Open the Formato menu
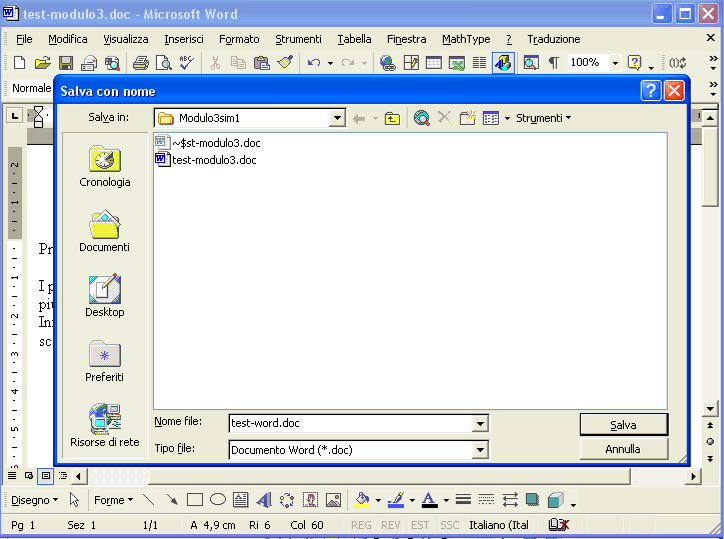 point(239,39)
